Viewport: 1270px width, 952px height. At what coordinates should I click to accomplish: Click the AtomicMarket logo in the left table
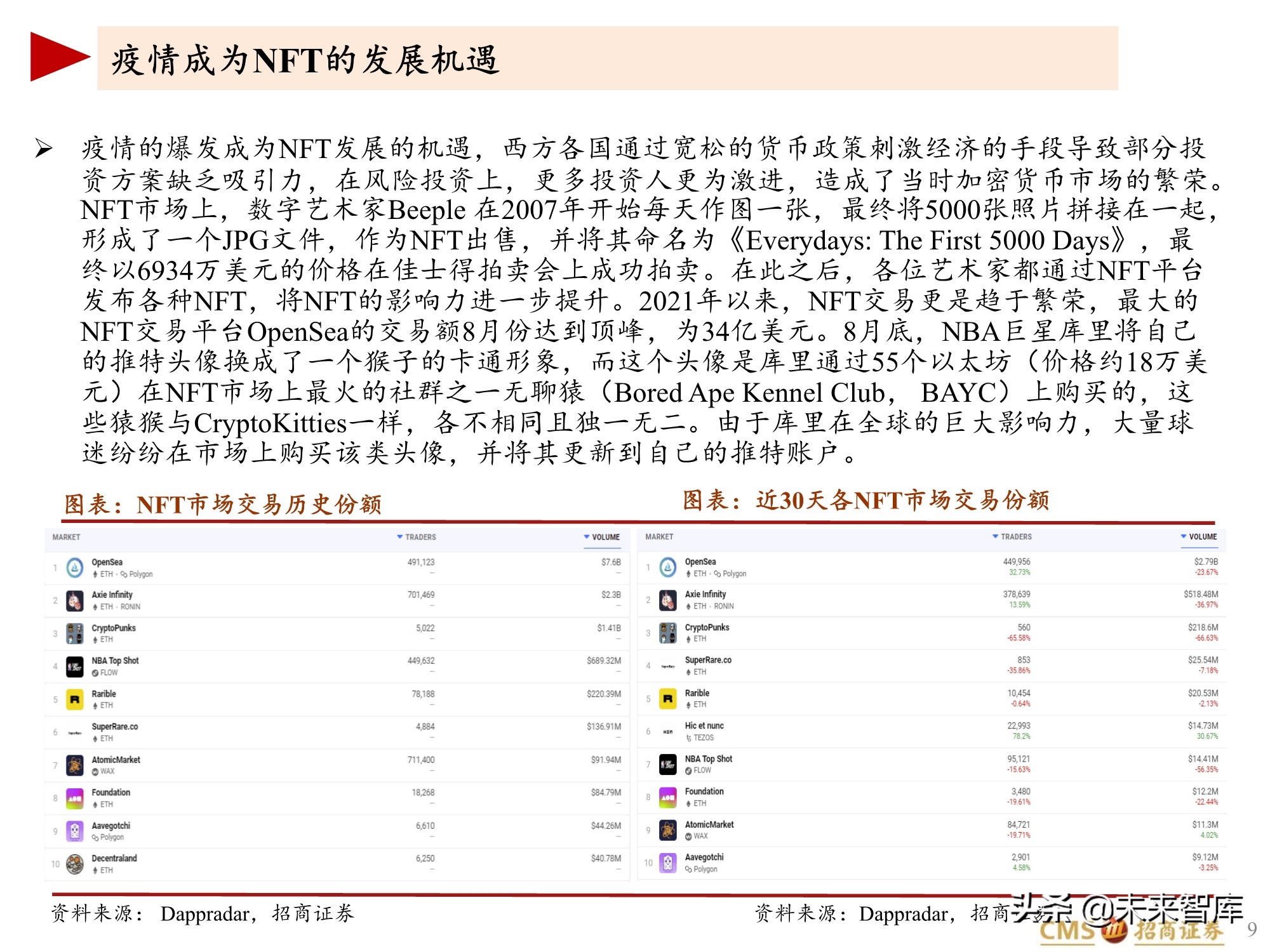[75, 765]
